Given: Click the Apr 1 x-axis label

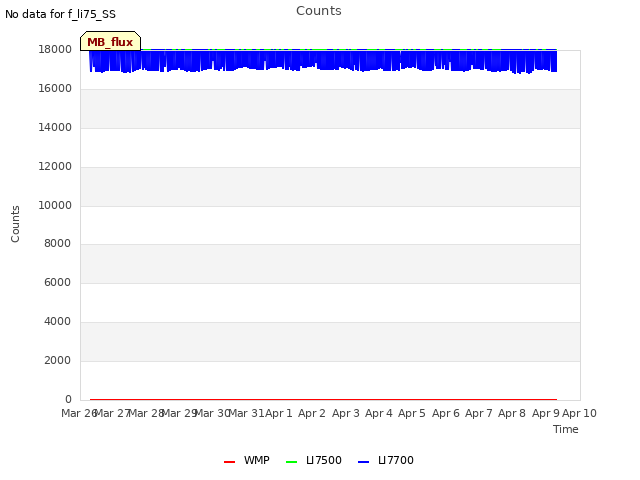Looking at the screenshot, I should tap(279, 413).
